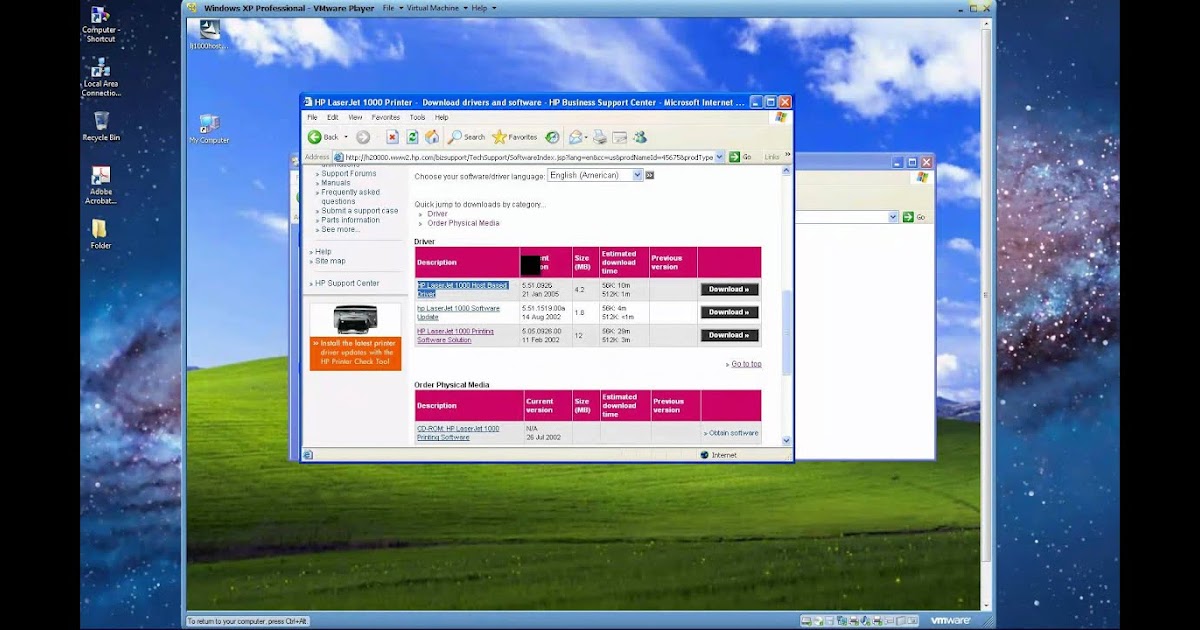Expand the Links toolbar chevron
The width and height of the screenshot is (1200, 630).
click(787, 155)
